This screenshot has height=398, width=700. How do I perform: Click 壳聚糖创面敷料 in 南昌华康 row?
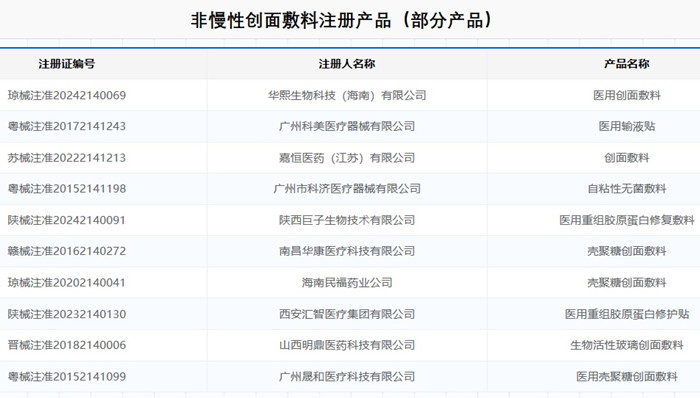(x=627, y=251)
